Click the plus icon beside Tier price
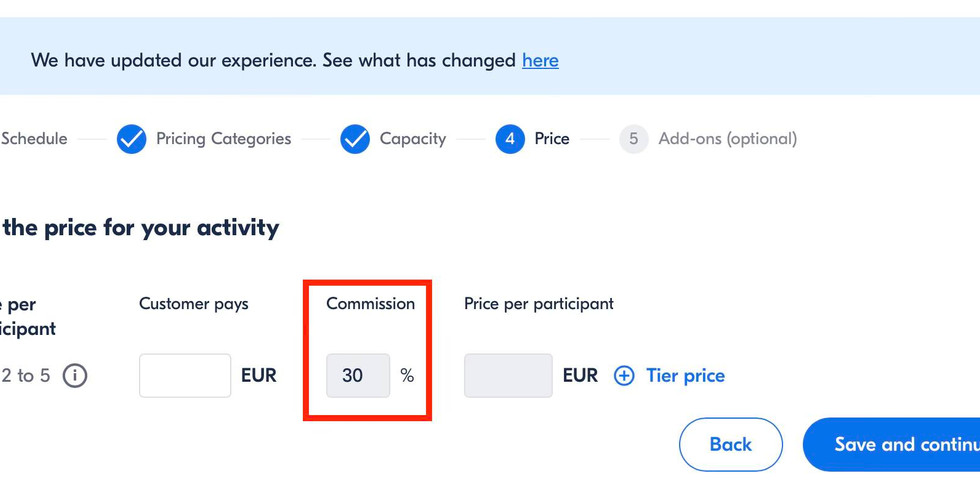Viewport: 980px width, 500px height. pos(624,376)
